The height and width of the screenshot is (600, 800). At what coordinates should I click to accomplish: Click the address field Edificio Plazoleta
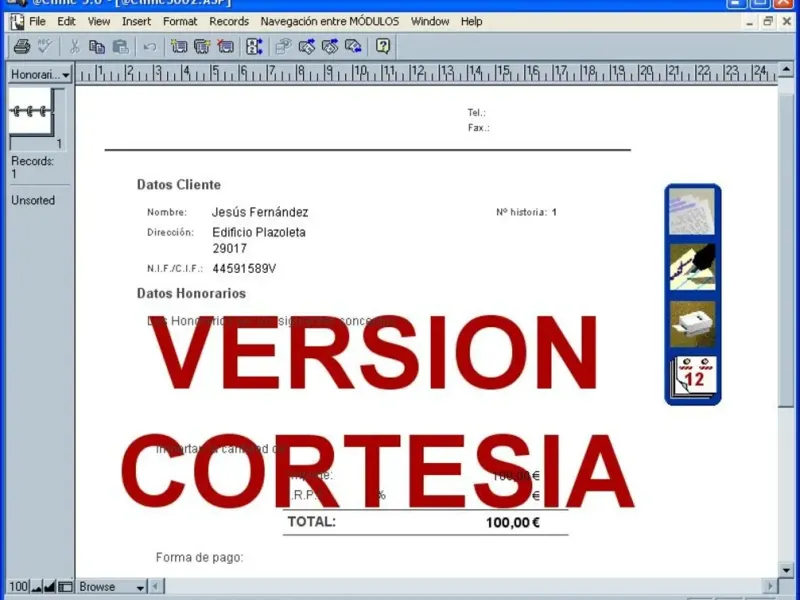(259, 233)
